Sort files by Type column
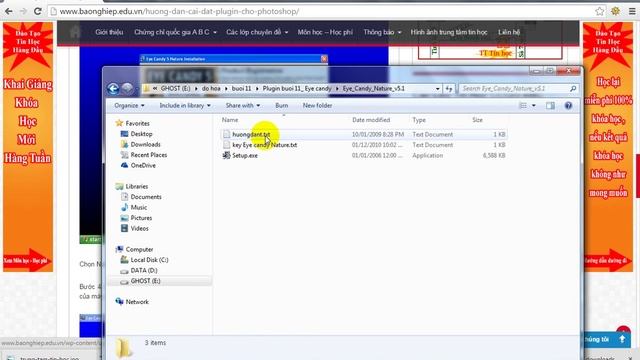640x360 pixels. pyautogui.click(x=419, y=120)
